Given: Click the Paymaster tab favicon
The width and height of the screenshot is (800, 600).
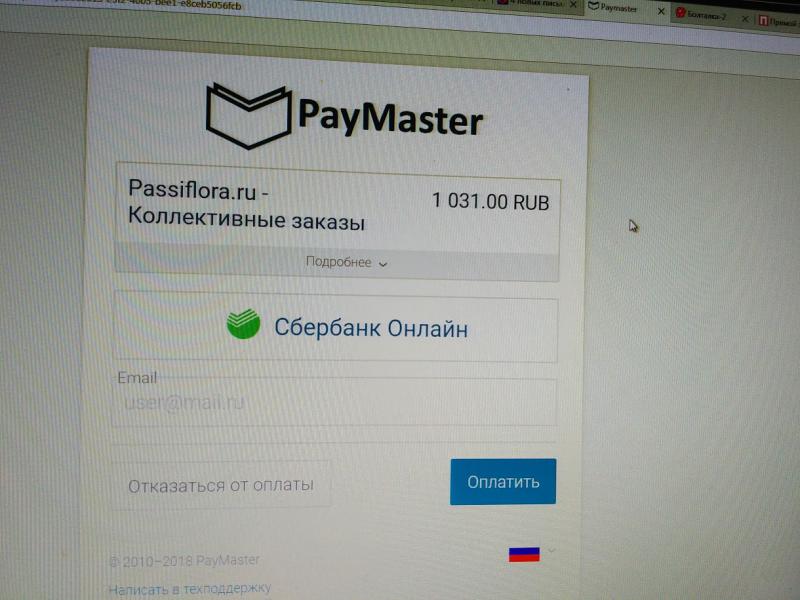Looking at the screenshot, I should (x=593, y=6).
